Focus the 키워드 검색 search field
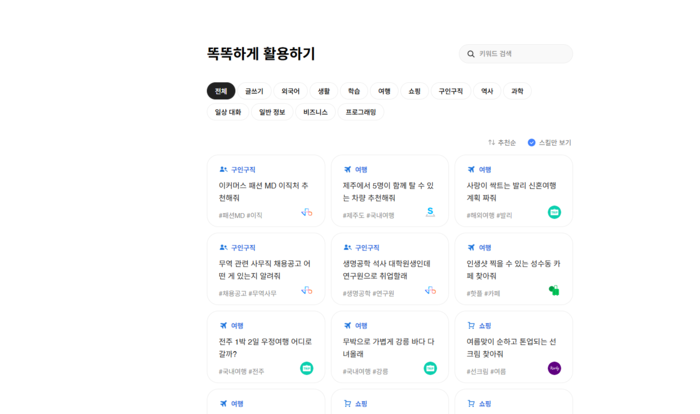700x414 pixels. pos(516,54)
